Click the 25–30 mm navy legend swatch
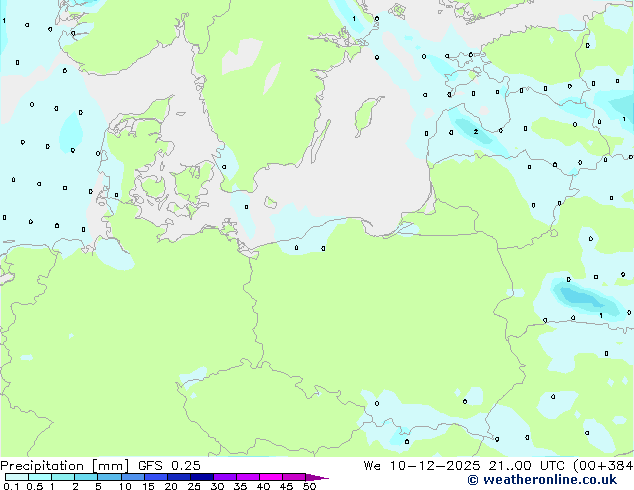This screenshot has width=634, height=490. pos(202,477)
